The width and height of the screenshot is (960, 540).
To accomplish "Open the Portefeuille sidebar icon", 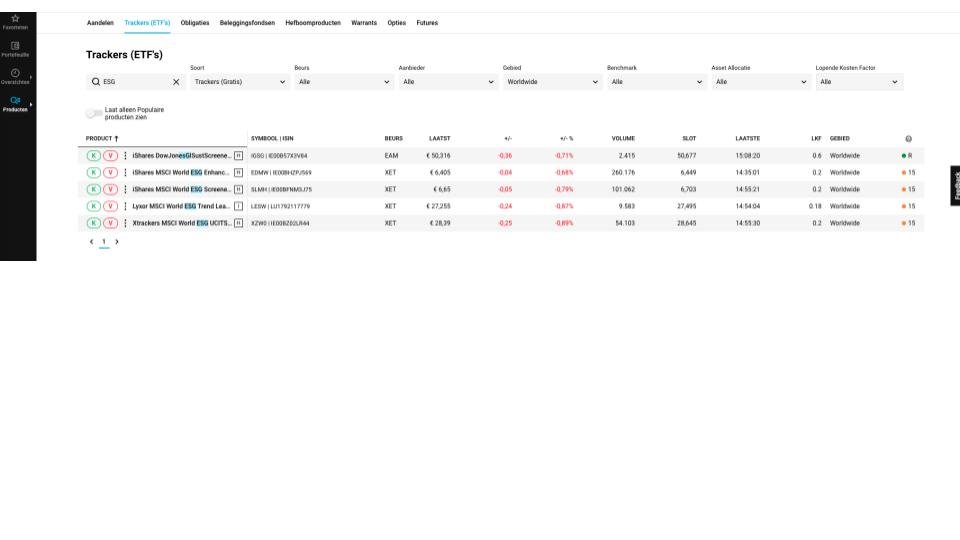I will click(15, 47).
